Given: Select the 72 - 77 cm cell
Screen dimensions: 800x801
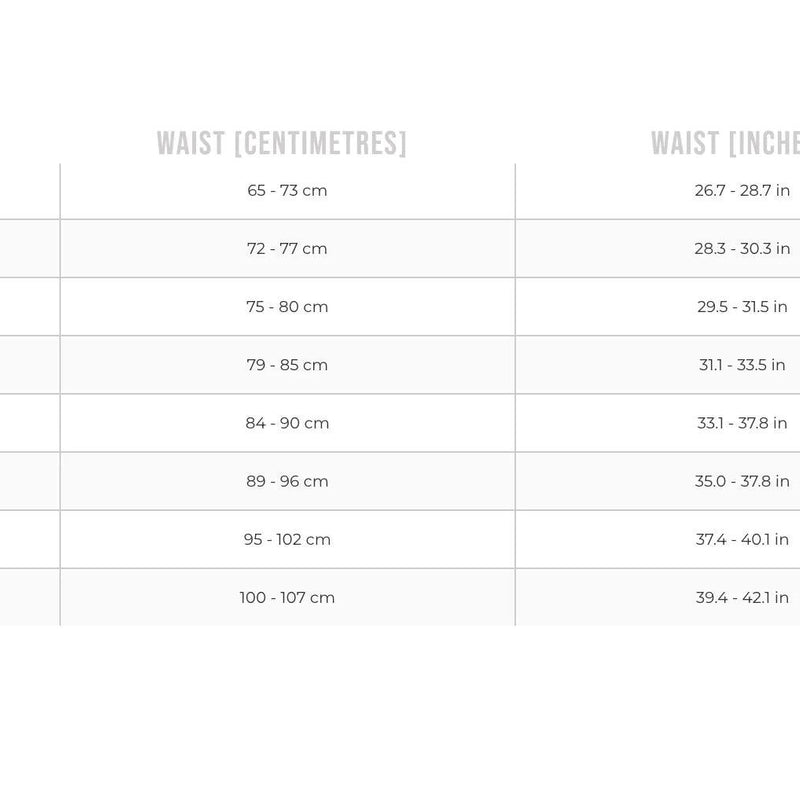Looking at the screenshot, I should [x=288, y=249].
